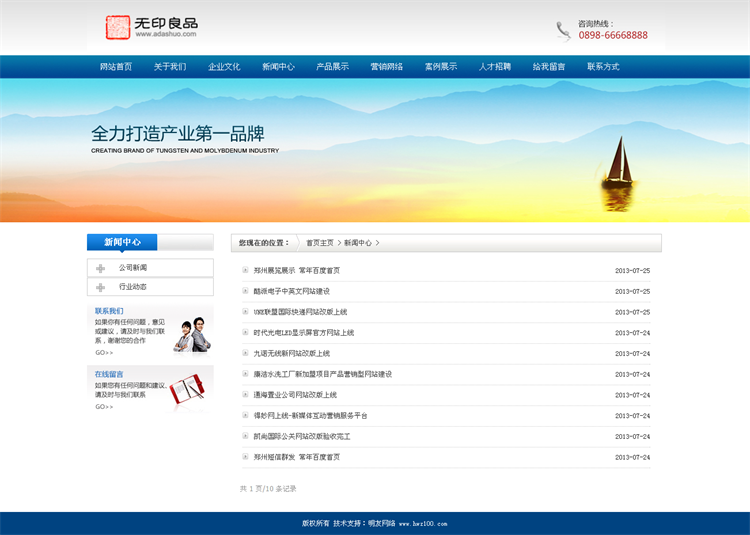Click the 无印良品 logo text in header
750x535 pixels.
(166, 23)
